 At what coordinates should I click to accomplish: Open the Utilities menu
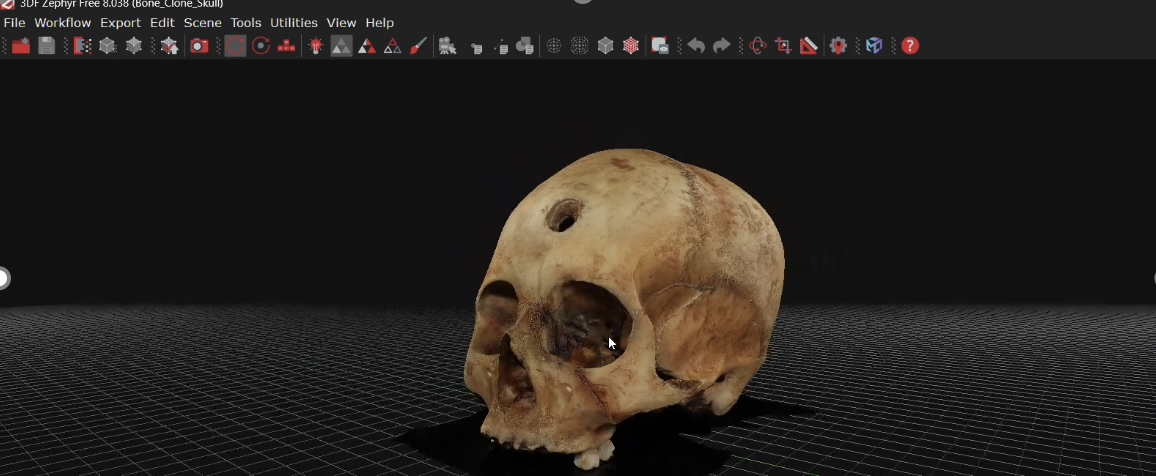point(294,22)
